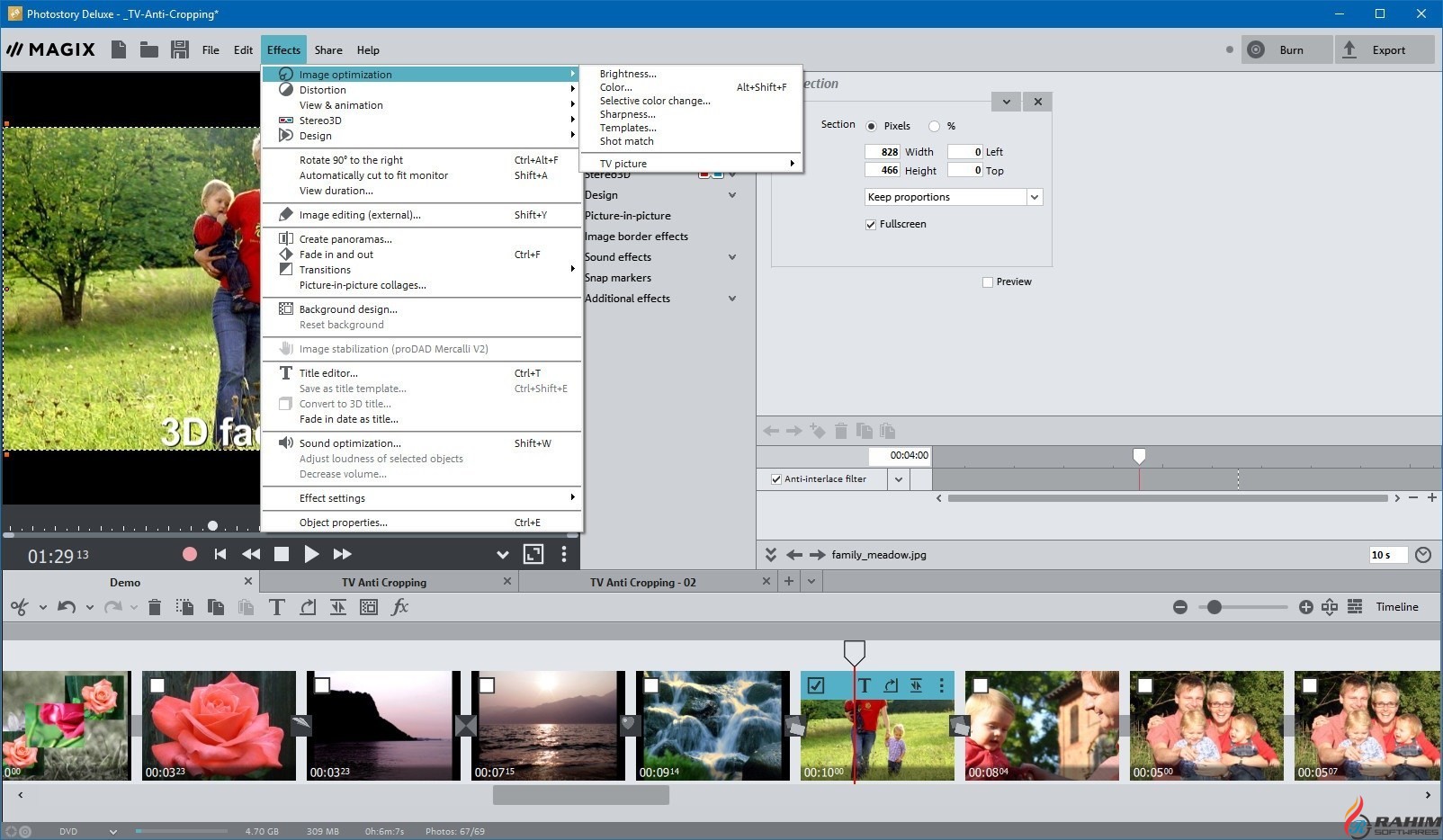Click the save project floppy icon

tap(180, 49)
